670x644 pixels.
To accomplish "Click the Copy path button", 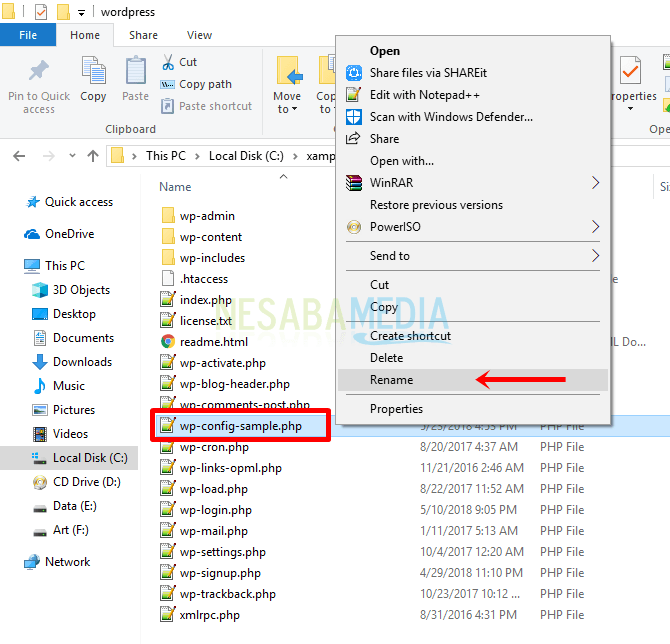I will (x=204, y=84).
